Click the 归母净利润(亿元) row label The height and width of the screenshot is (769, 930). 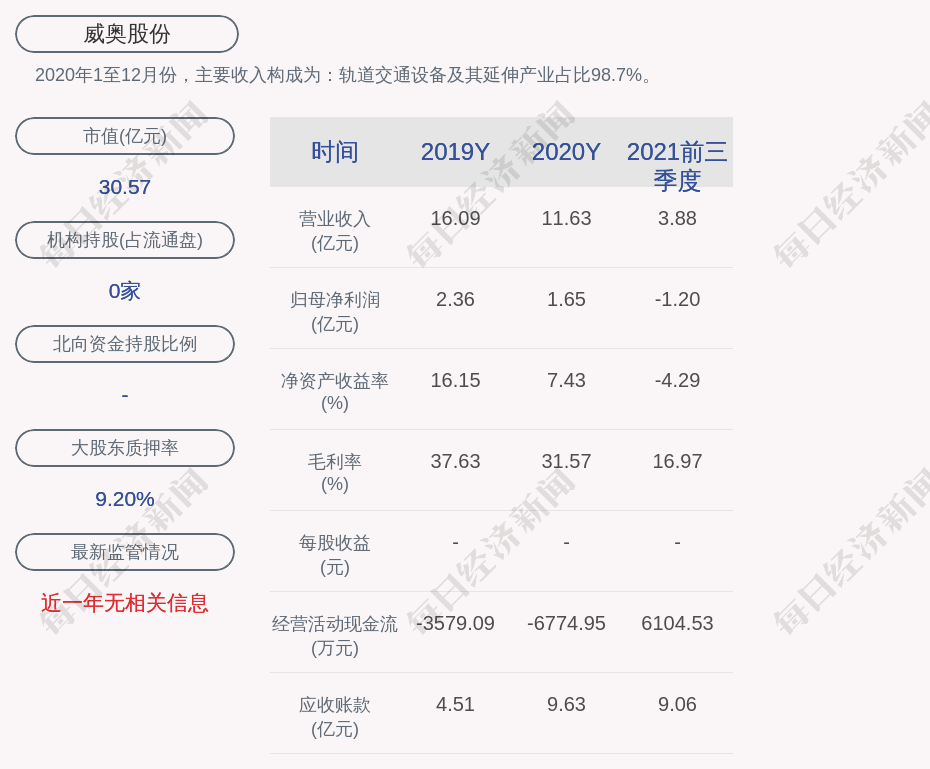point(335,312)
